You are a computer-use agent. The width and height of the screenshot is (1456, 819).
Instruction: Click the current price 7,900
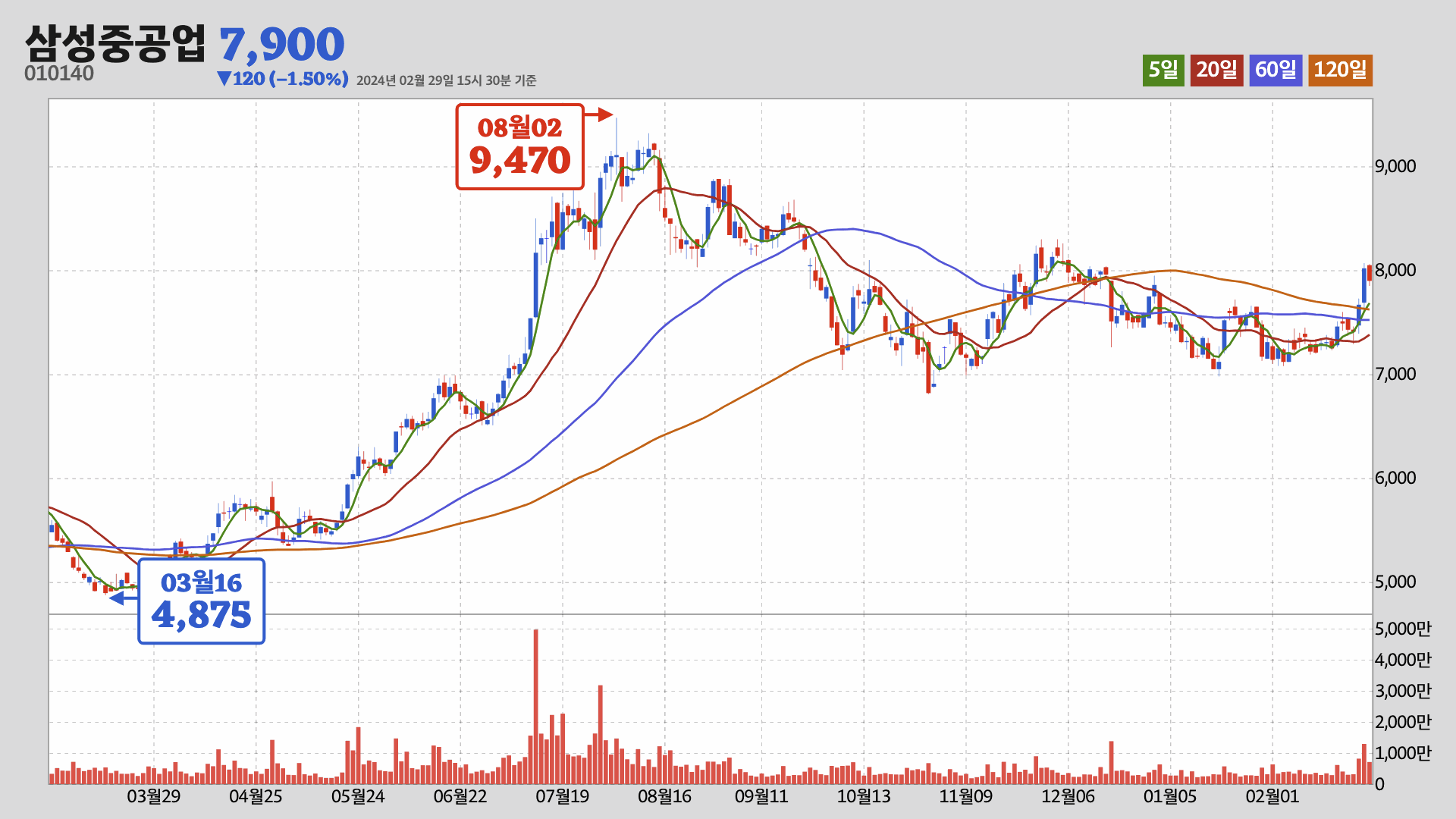pyautogui.click(x=281, y=44)
